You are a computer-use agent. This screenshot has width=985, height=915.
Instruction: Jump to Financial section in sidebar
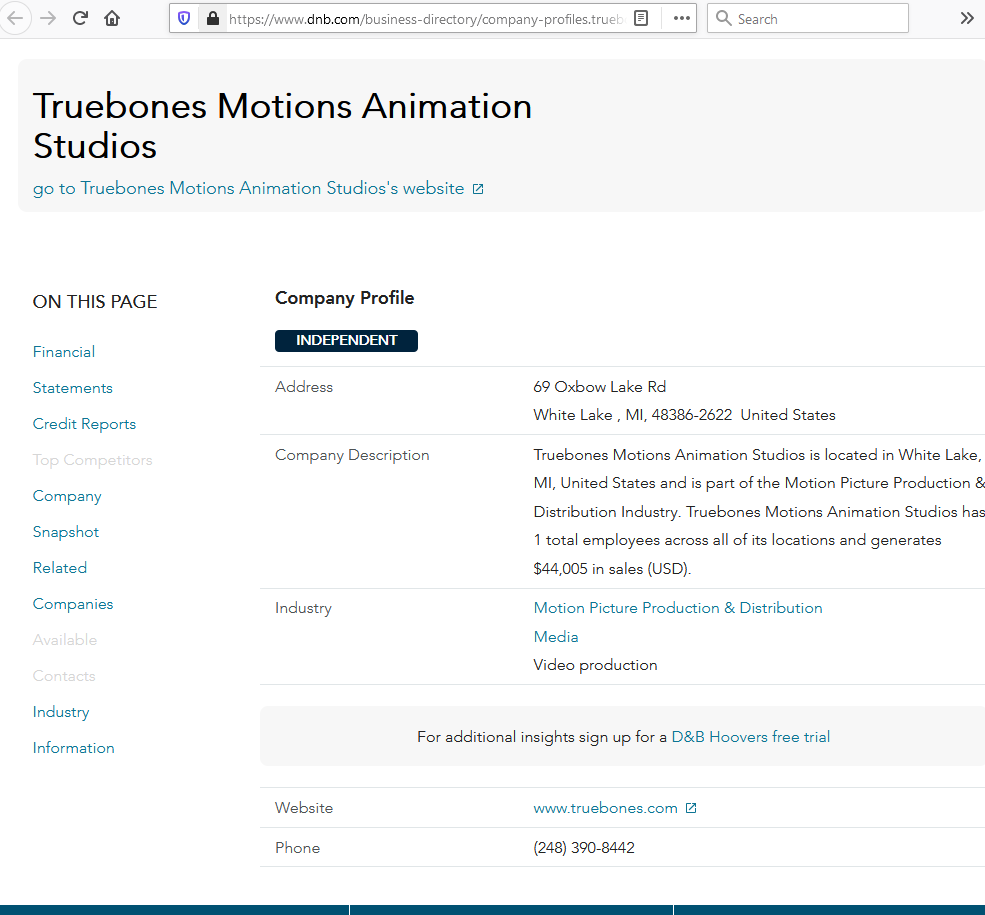click(x=64, y=352)
